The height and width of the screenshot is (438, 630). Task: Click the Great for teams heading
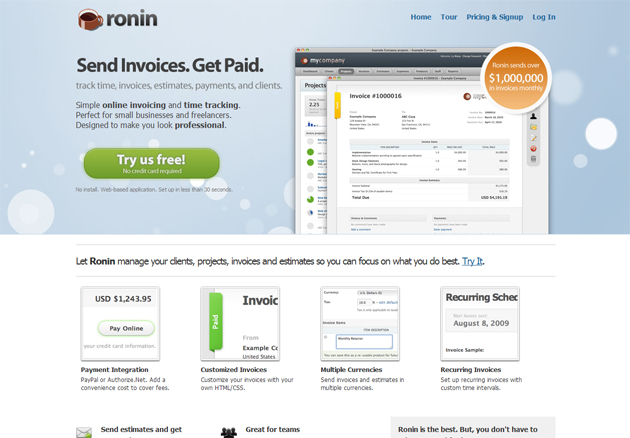coord(273,430)
